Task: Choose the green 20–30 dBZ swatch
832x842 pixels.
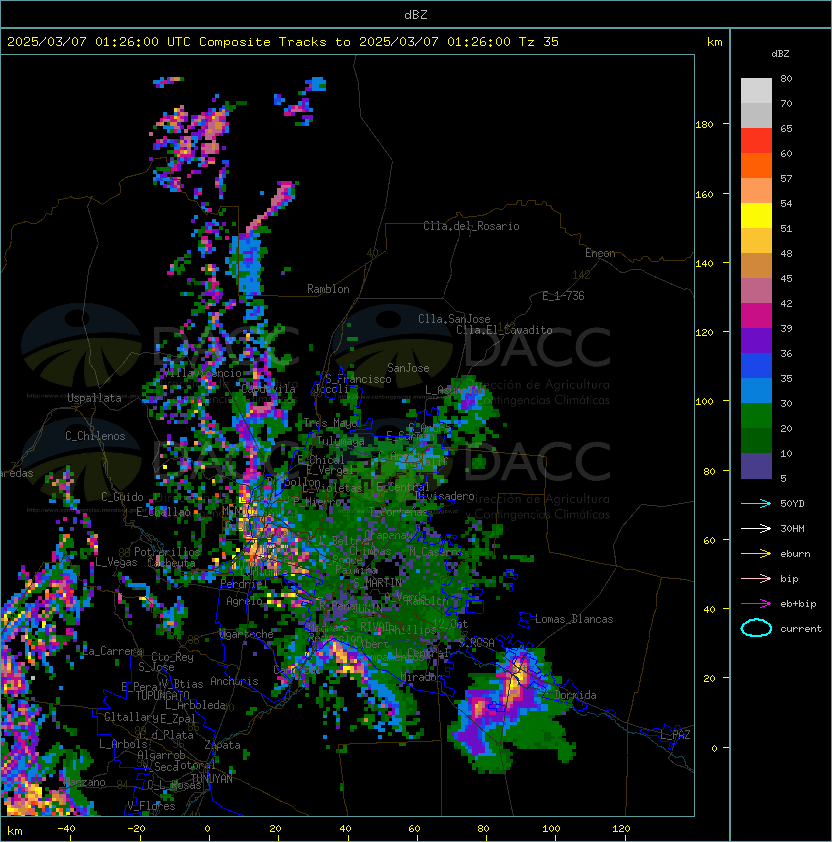Action: (756, 416)
